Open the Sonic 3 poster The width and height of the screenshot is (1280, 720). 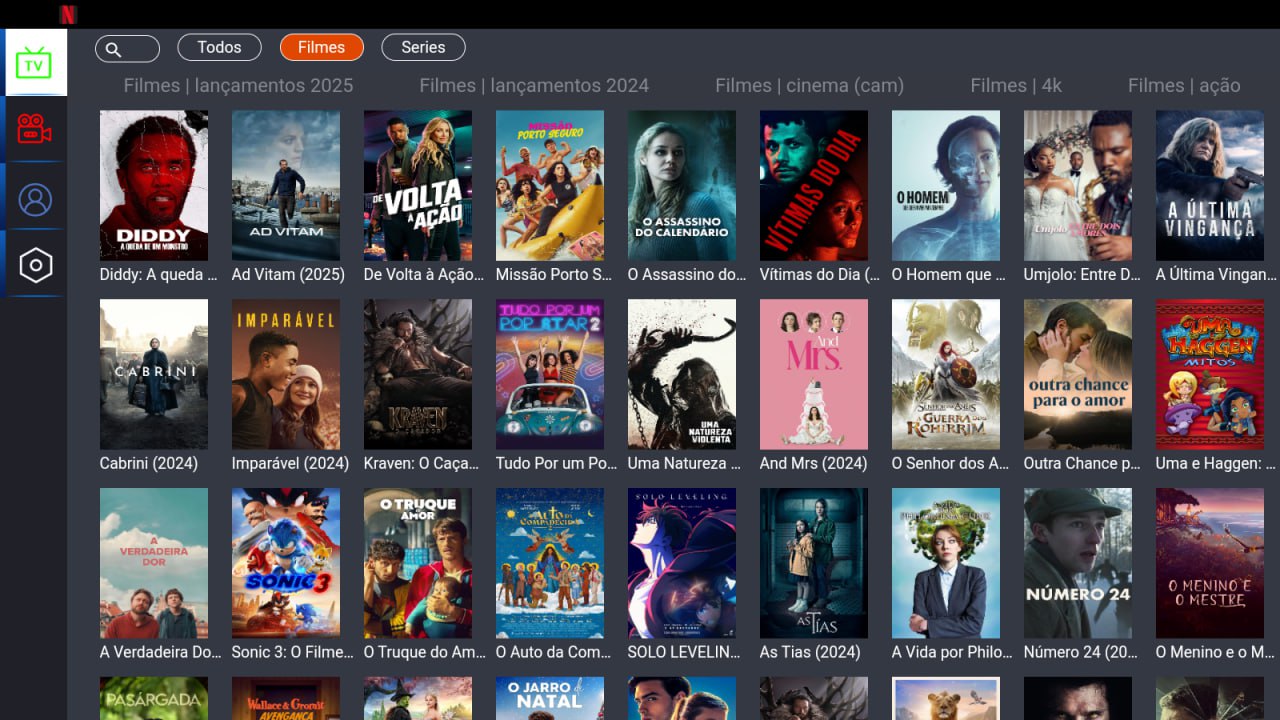(286, 563)
